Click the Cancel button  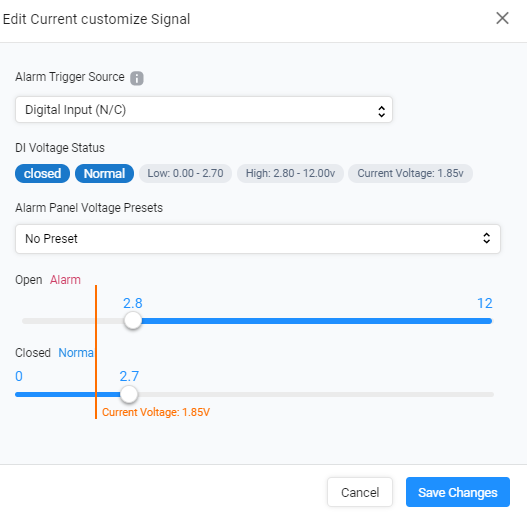pyautogui.click(x=360, y=492)
